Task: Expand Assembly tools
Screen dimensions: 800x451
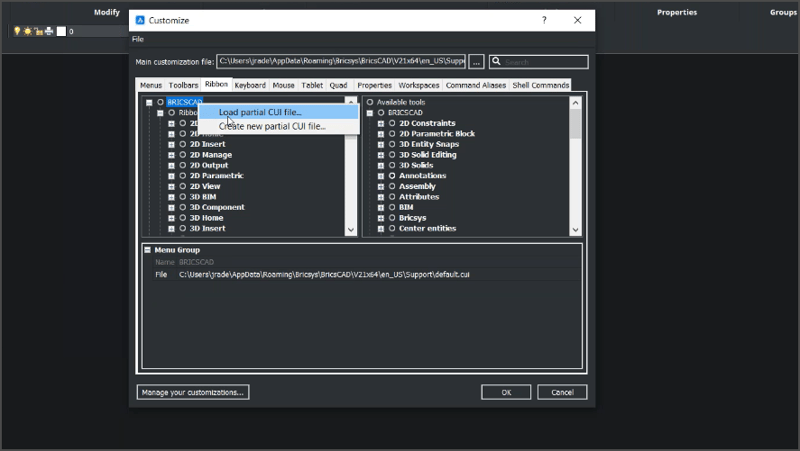Action: click(381, 187)
